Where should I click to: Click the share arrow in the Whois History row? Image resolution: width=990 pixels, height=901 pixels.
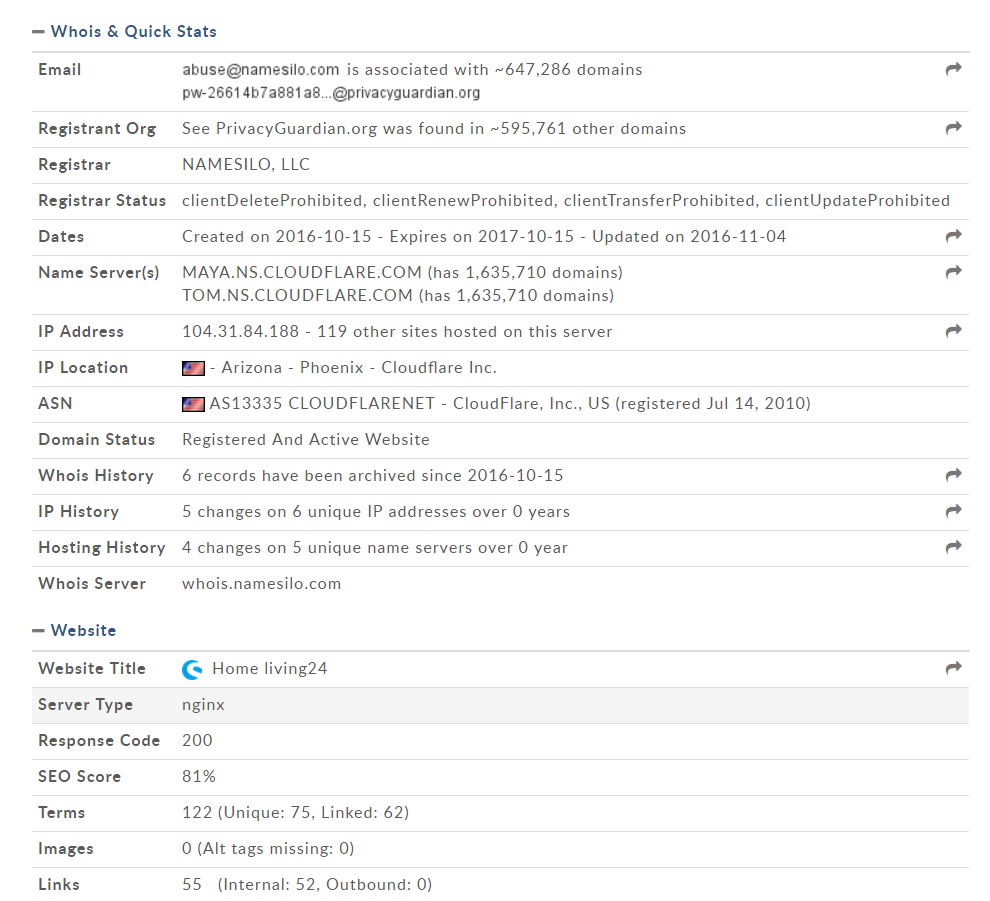tap(953, 474)
